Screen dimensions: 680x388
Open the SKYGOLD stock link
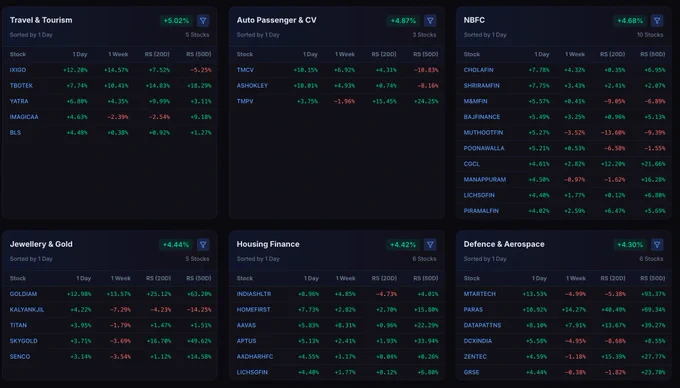click(x=23, y=341)
